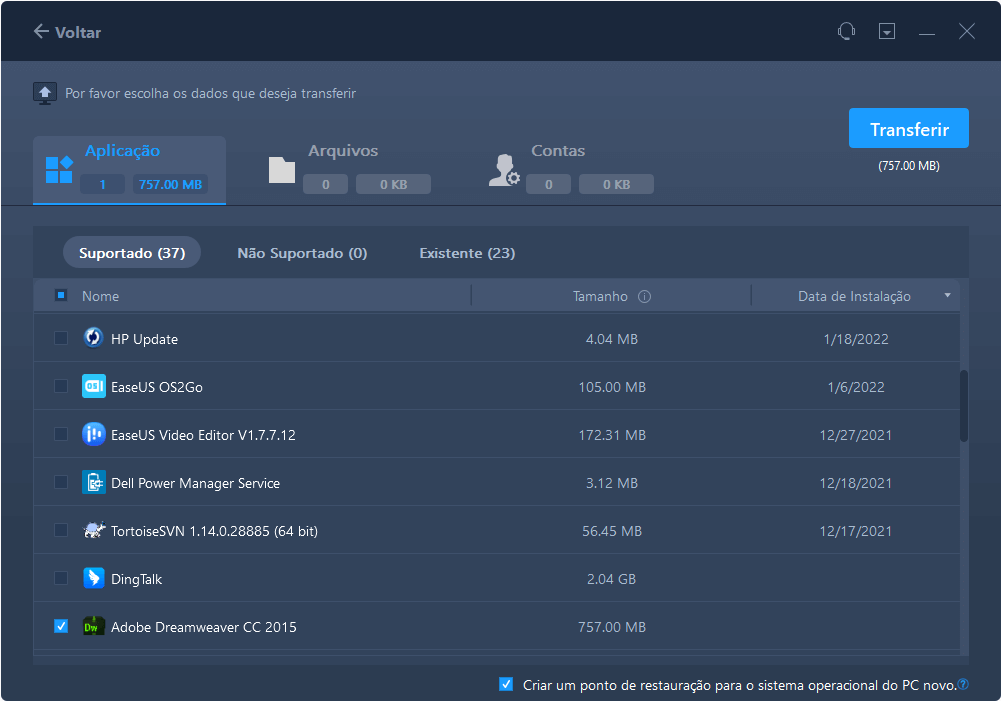Select the Existente (23) filter tab

(467, 253)
